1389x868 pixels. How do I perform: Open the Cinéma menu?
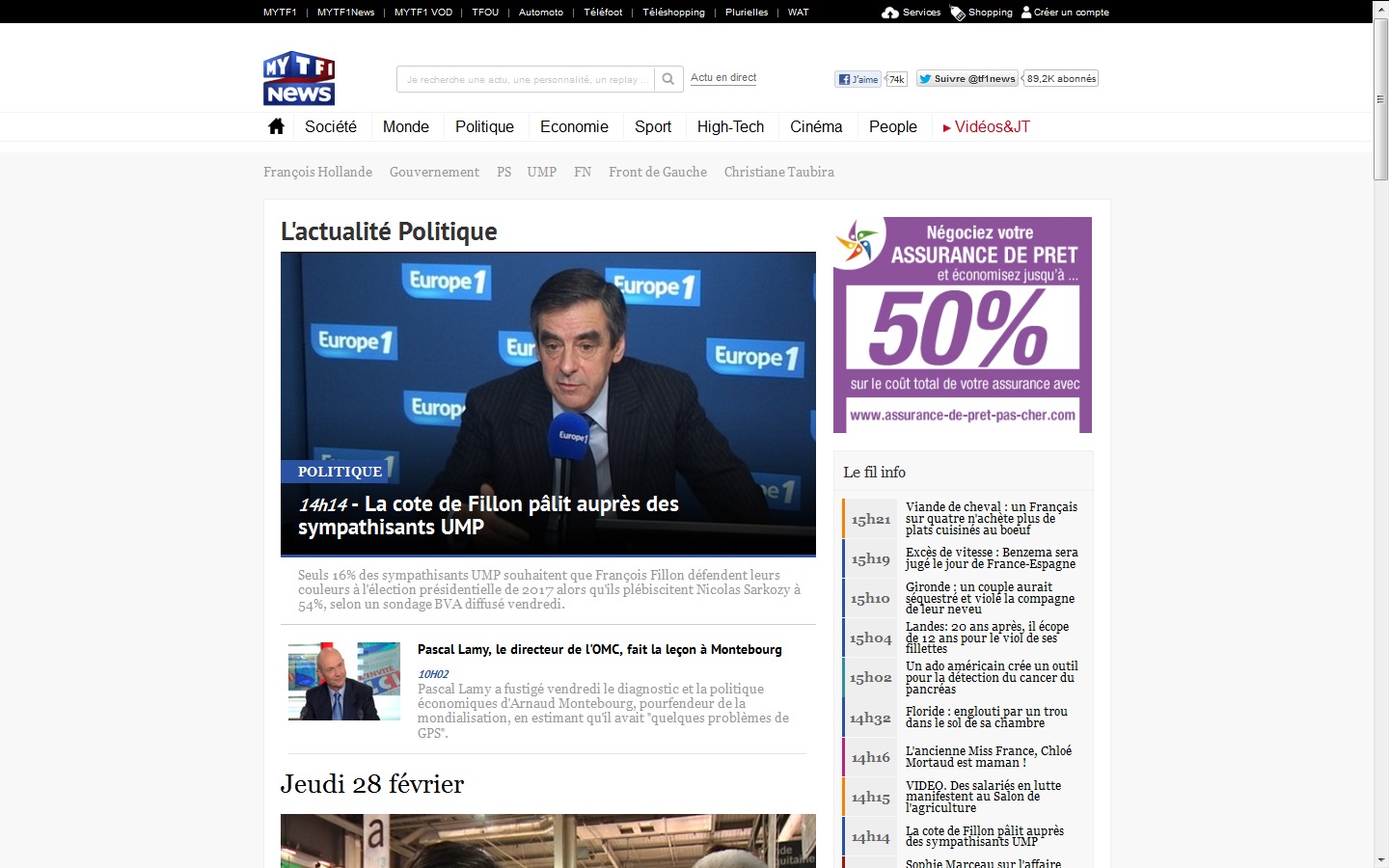coord(816,126)
